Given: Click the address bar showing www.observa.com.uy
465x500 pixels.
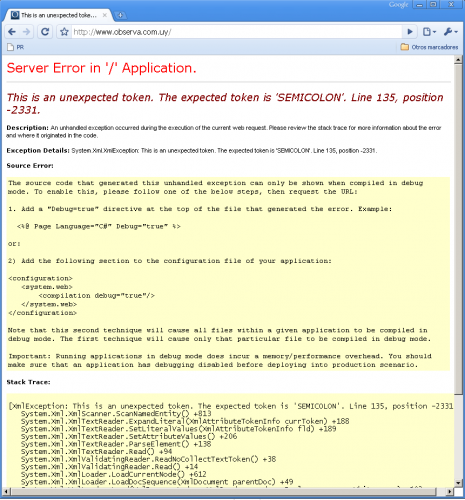Looking at the screenshot, I should tap(236, 32).
